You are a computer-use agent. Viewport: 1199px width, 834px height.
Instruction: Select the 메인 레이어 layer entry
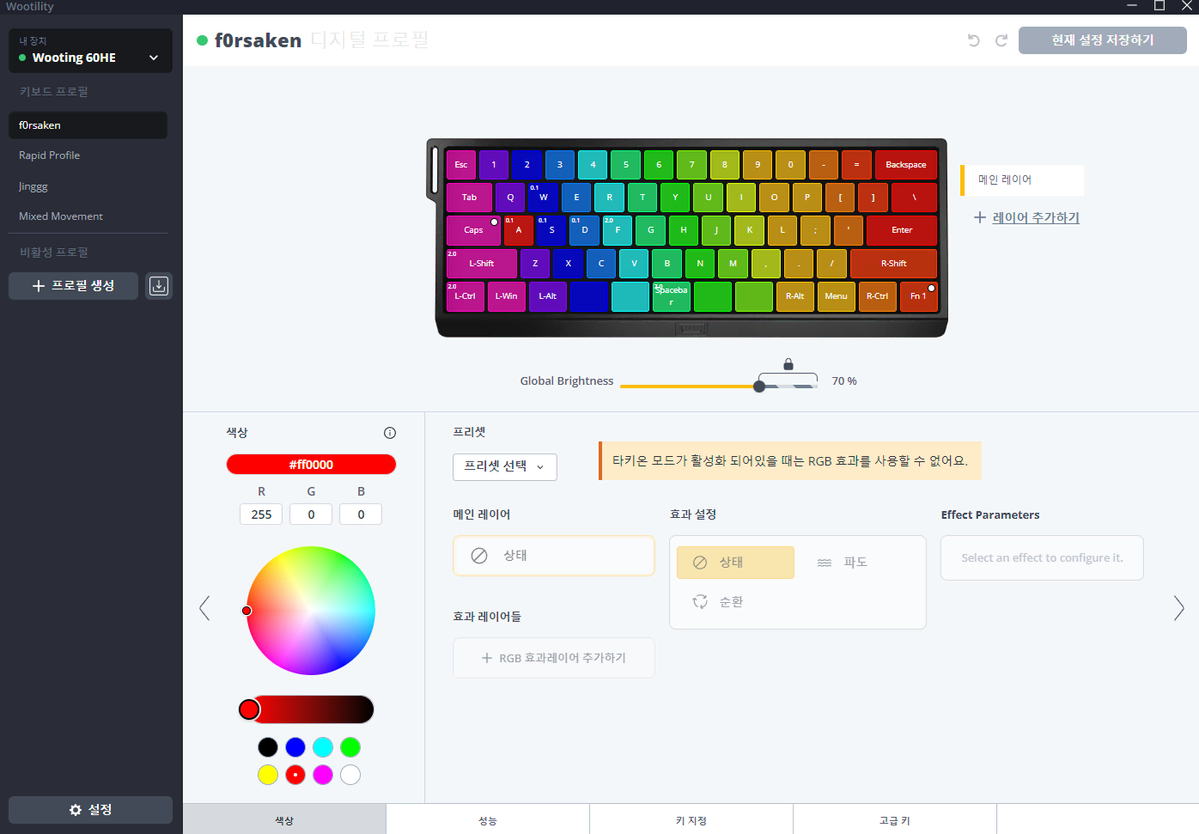click(x=1022, y=180)
